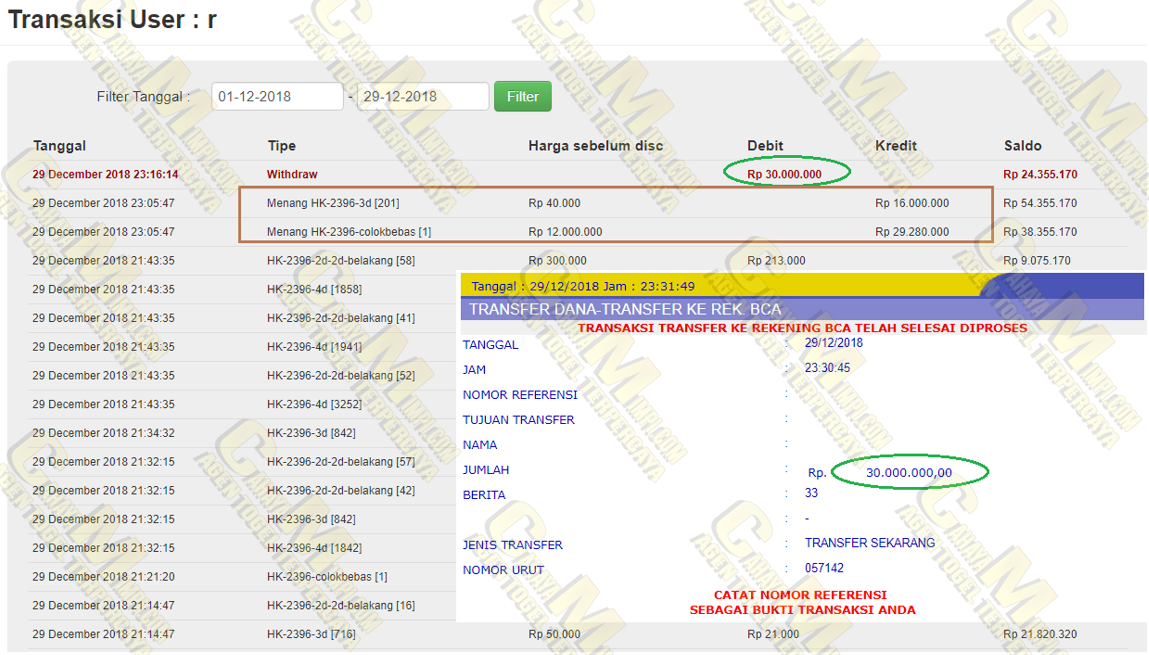Click the Harga sebelum disc column header
The width and height of the screenshot is (1149, 655).
click(x=595, y=146)
